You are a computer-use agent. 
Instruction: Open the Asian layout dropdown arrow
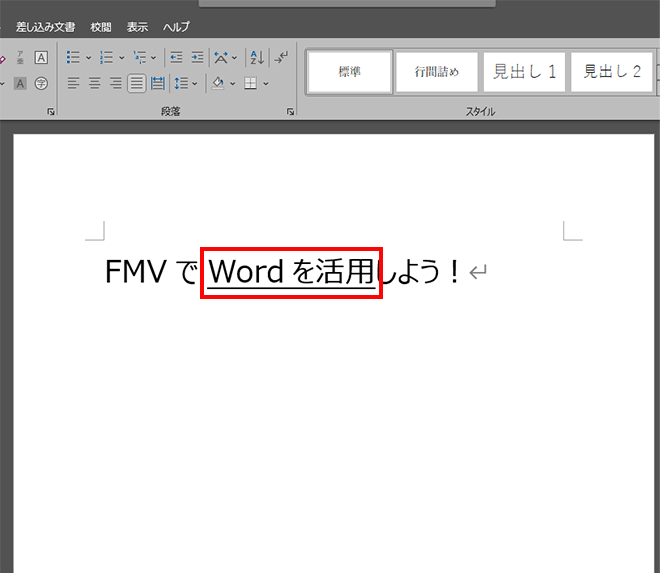[x=234, y=58]
